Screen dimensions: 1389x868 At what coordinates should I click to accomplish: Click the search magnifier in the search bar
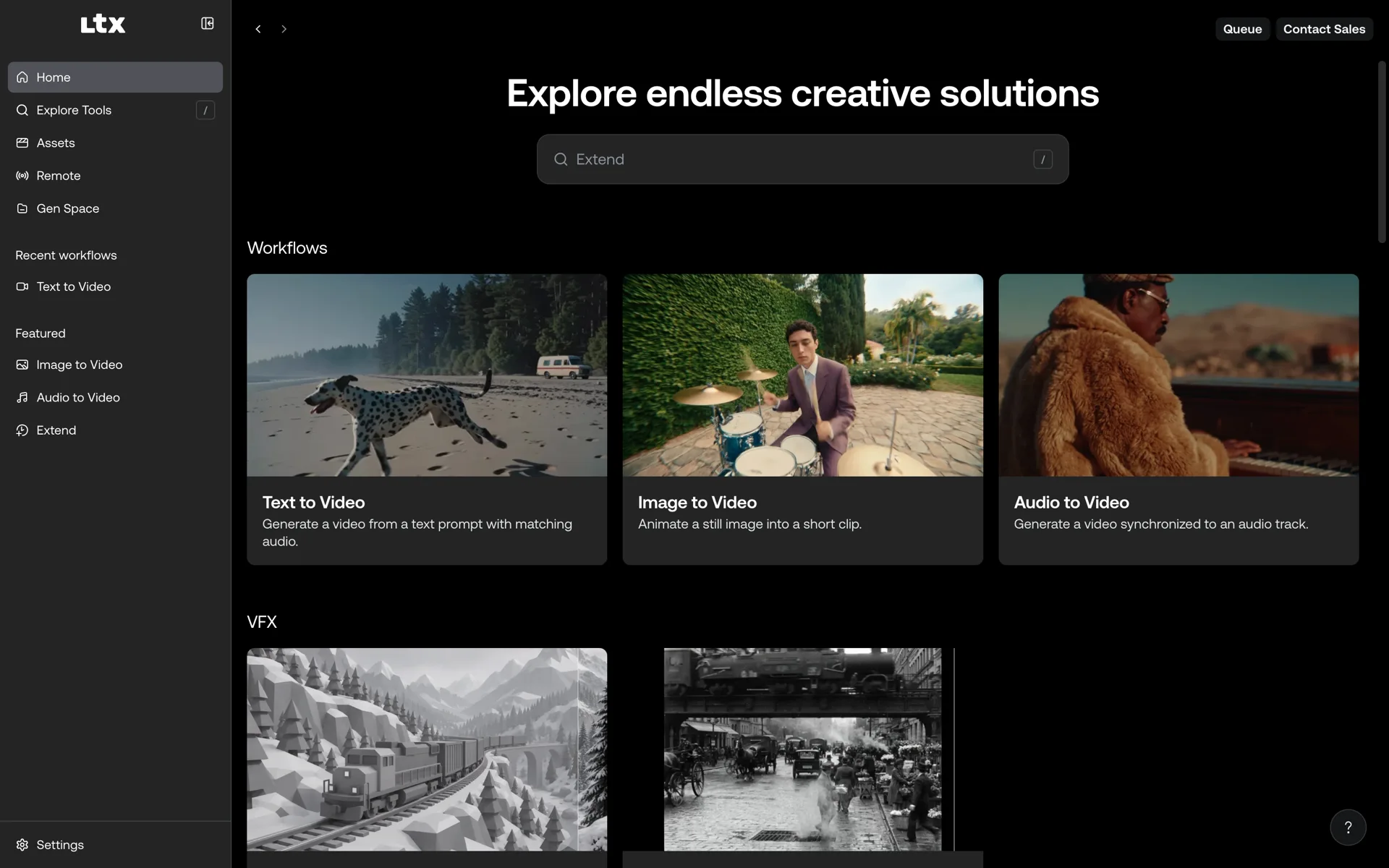pyautogui.click(x=561, y=159)
